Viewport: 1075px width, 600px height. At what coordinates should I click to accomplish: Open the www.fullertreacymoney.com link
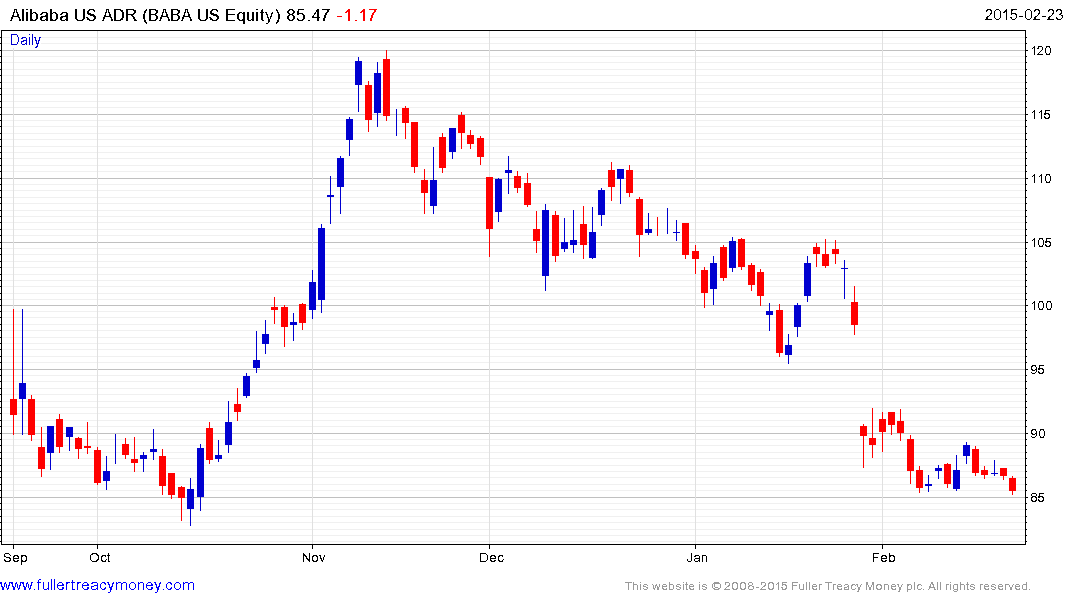click(x=97, y=585)
